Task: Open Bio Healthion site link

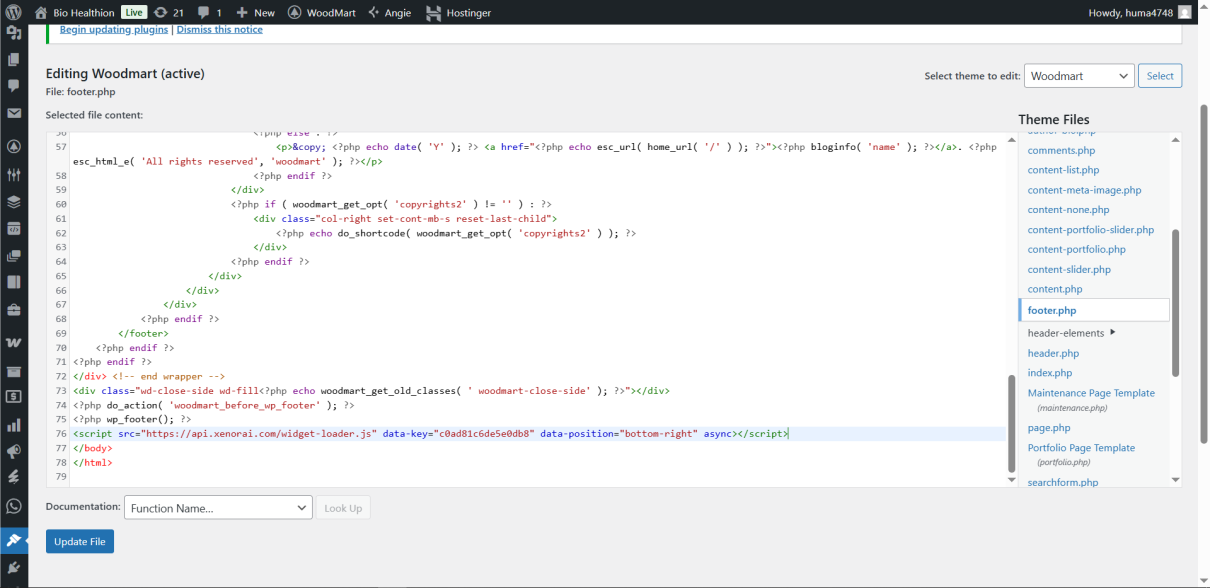Action: (x=75, y=12)
